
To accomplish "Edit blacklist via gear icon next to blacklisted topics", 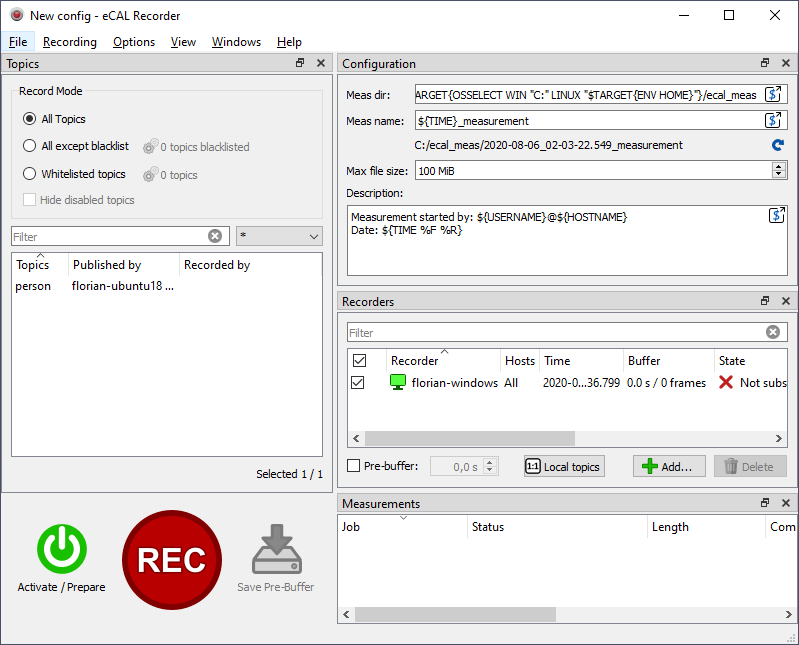I will pyautogui.click(x=150, y=147).
